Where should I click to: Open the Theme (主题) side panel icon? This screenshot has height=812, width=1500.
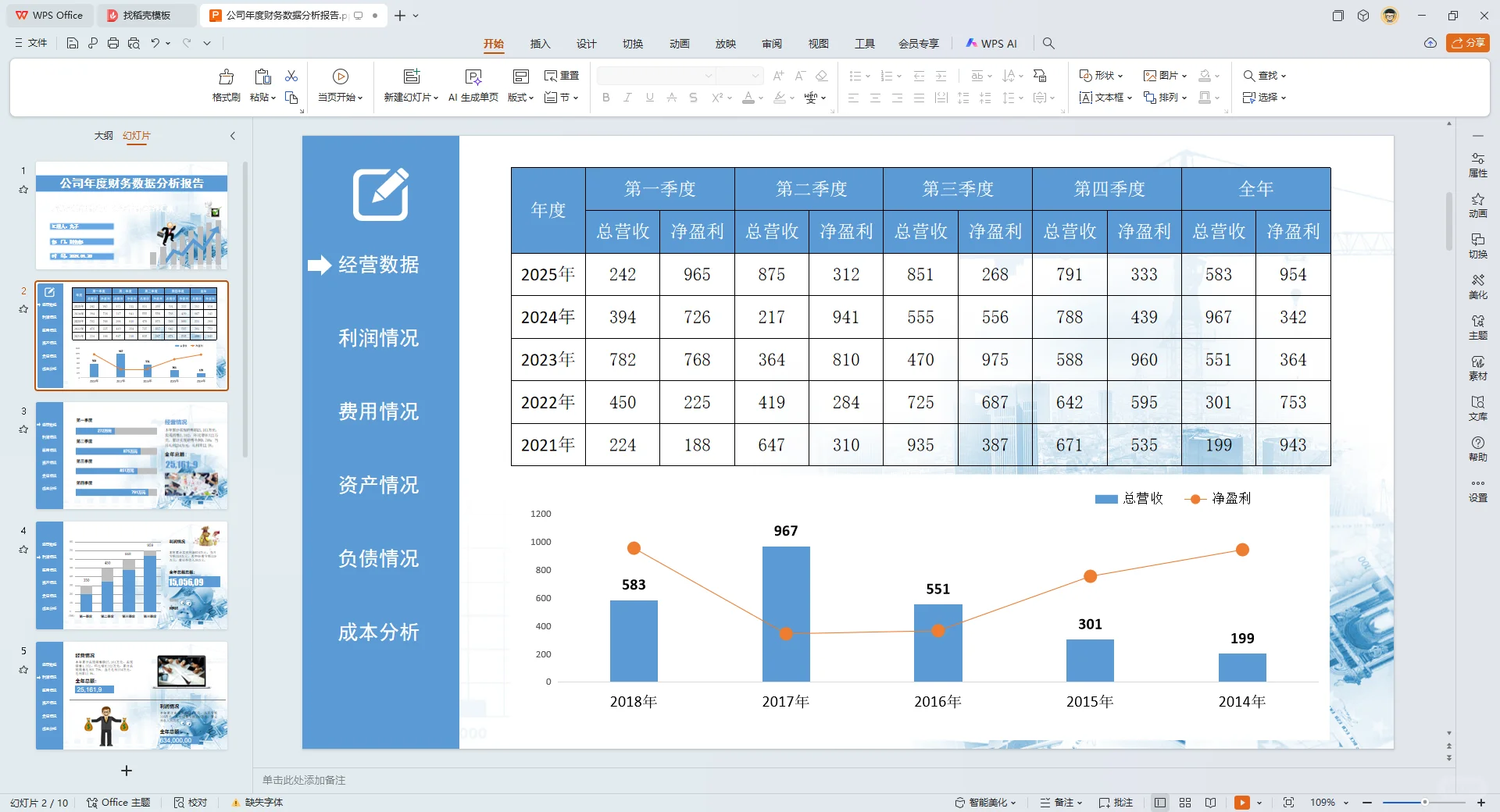pyautogui.click(x=1477, y=327)
